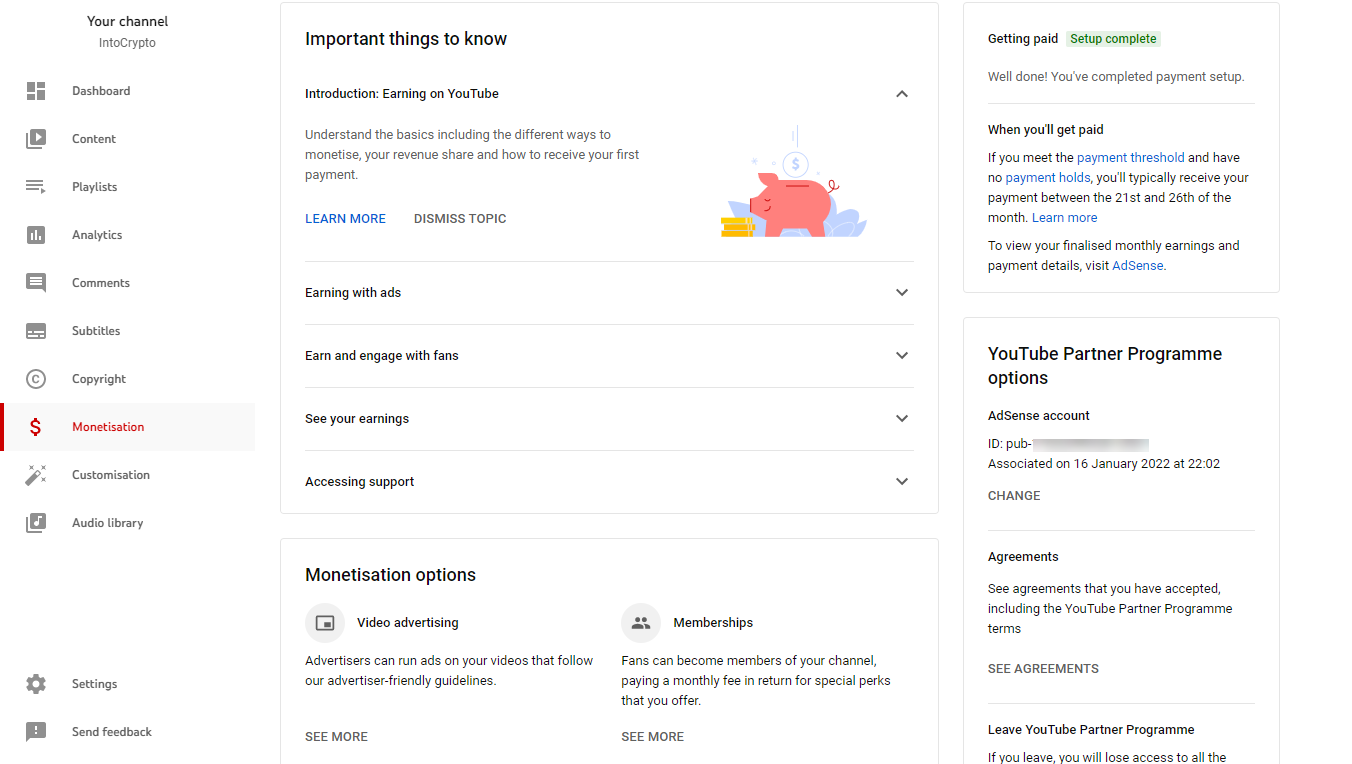Open Customisation in the sidebar

[128, 475]
